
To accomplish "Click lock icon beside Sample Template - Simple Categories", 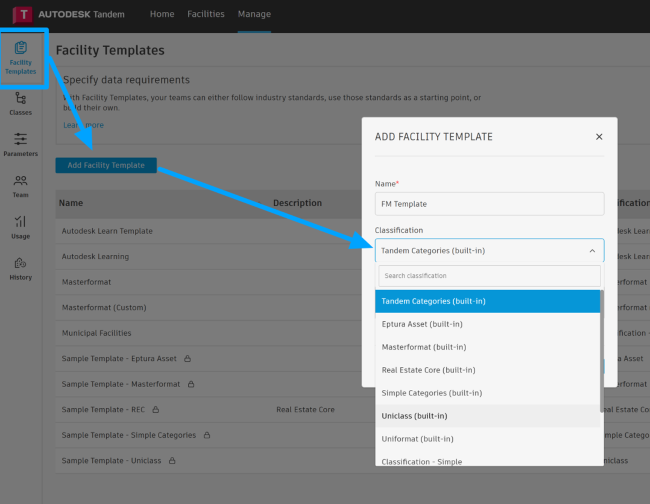I will (207, 435).
